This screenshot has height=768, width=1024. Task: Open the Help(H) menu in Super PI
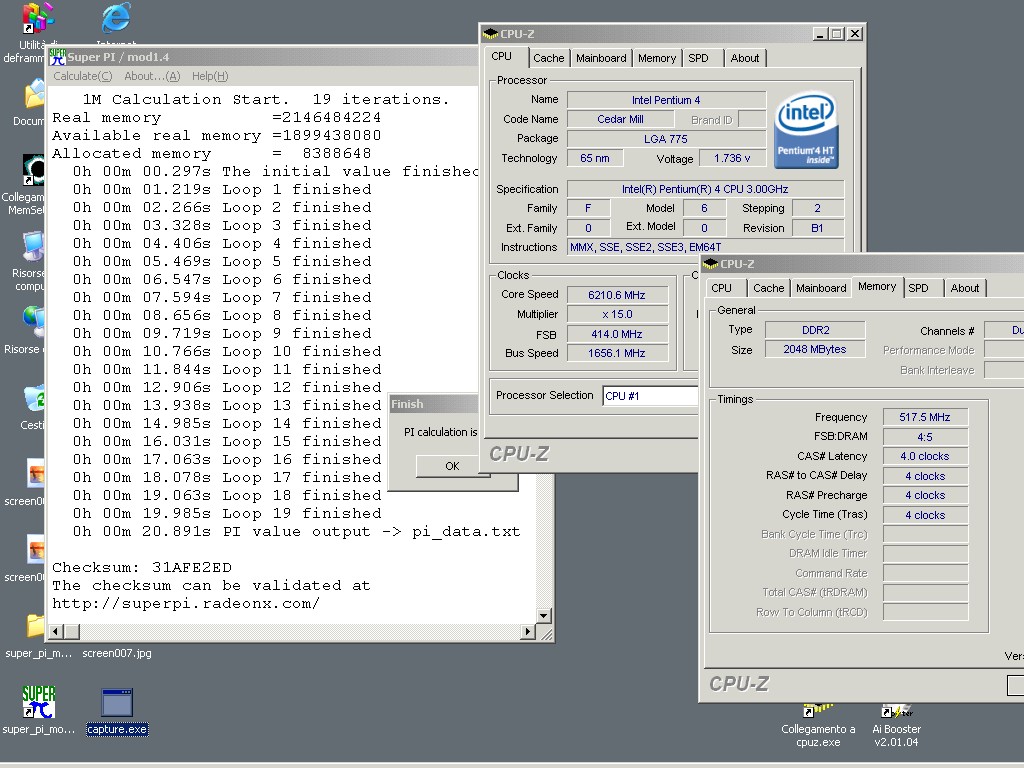(210, 76)
